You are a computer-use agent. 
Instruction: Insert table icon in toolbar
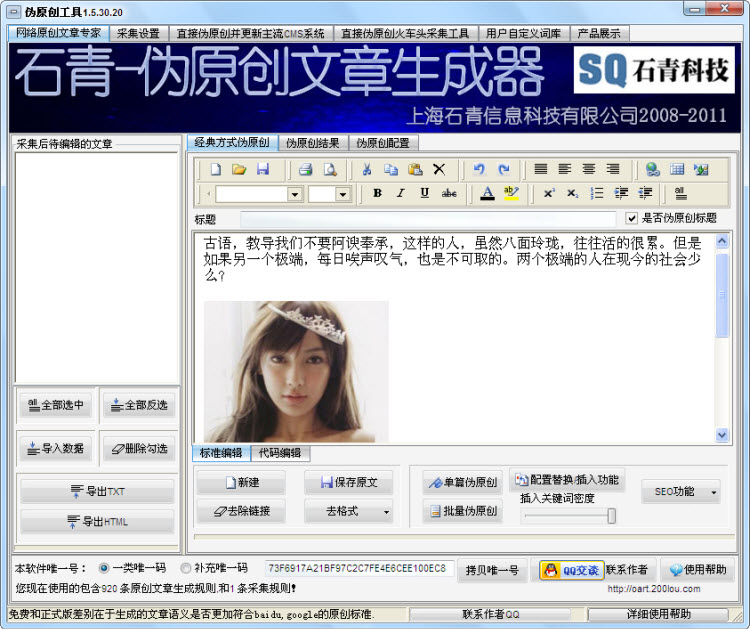[x=677, y=169]
